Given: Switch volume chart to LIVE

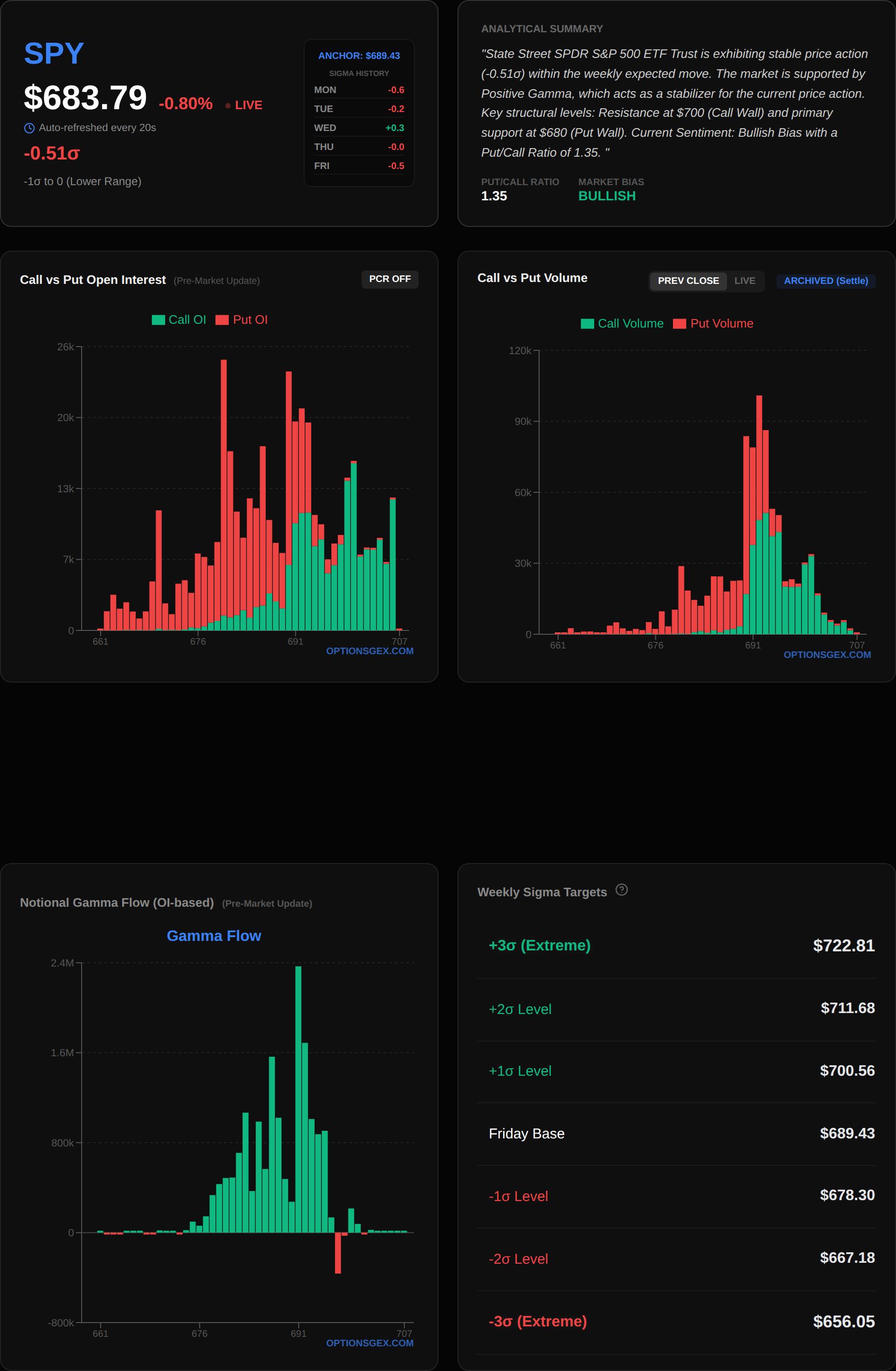Looking at the screenshot, I should click(744, 281).
